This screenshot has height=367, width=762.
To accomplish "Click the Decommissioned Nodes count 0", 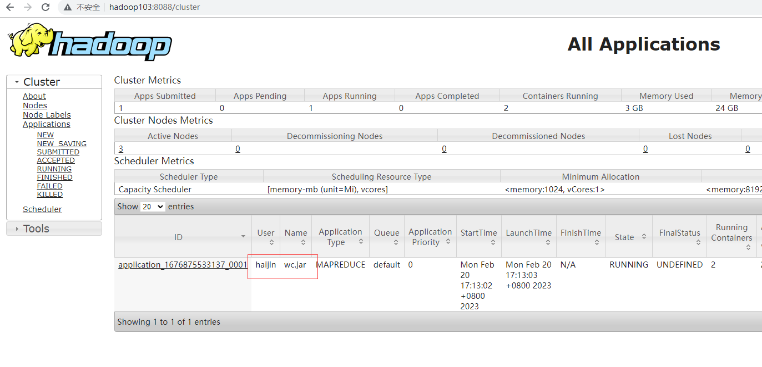I will pyautogui.click(x=444, y=149).
